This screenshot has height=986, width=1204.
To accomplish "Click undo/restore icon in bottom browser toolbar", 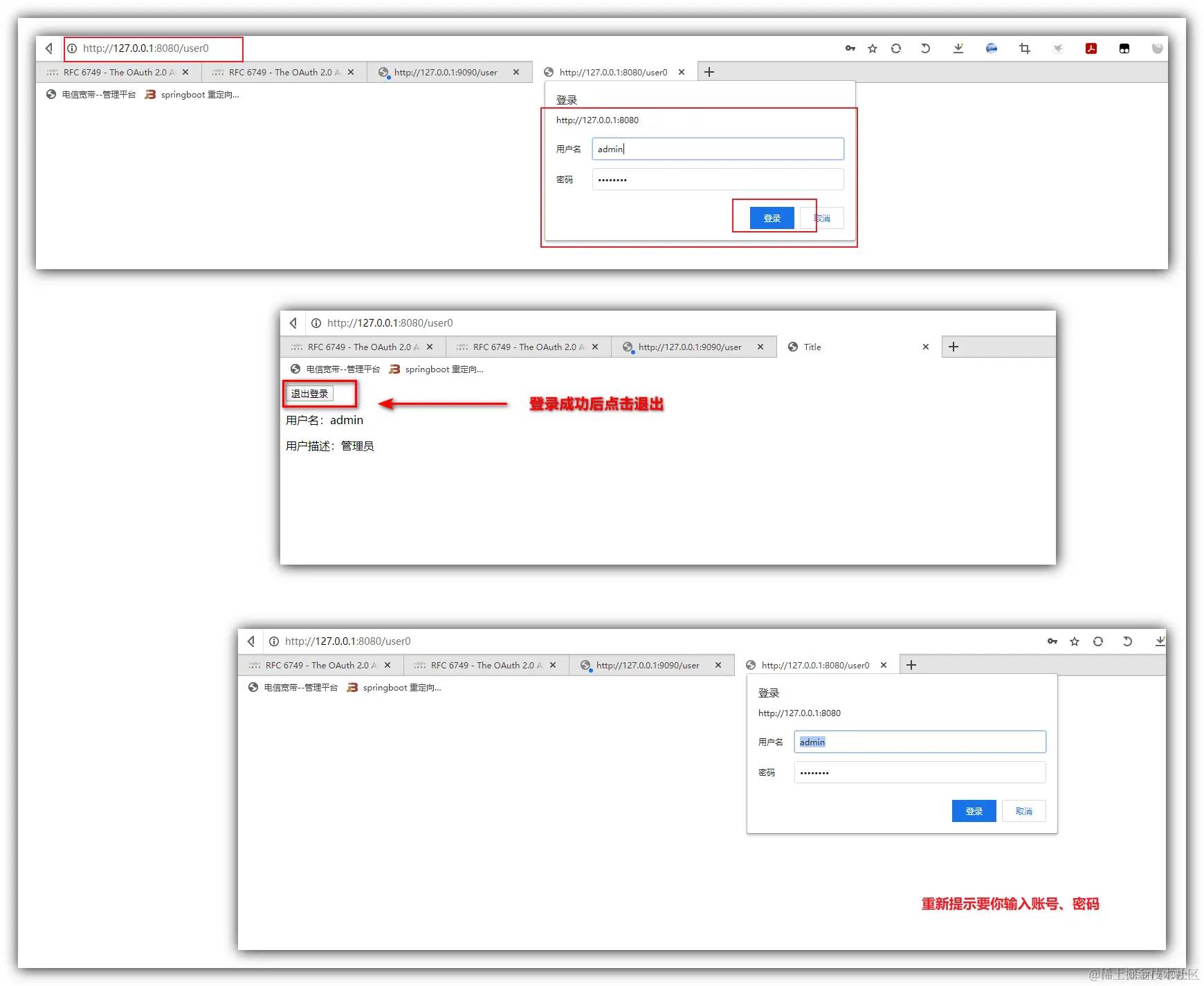I will click(x=1127, y=641).
